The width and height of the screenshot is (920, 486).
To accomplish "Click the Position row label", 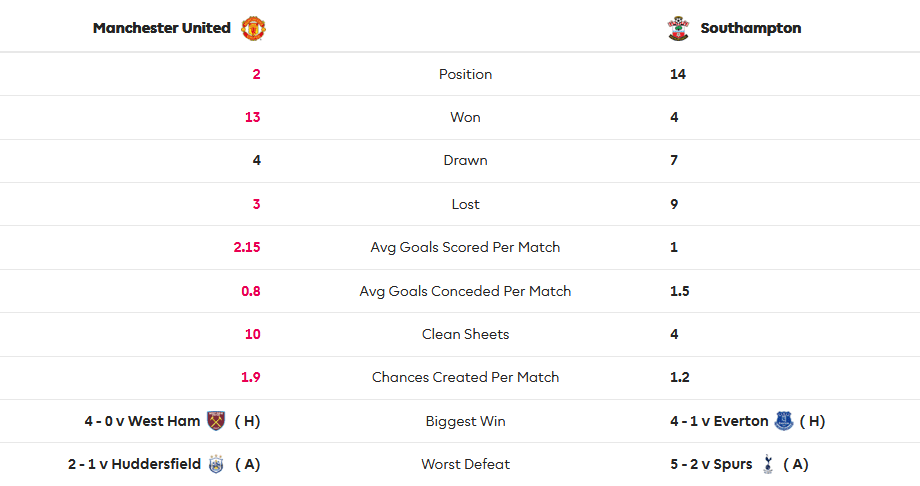I will tap(465, 74).
